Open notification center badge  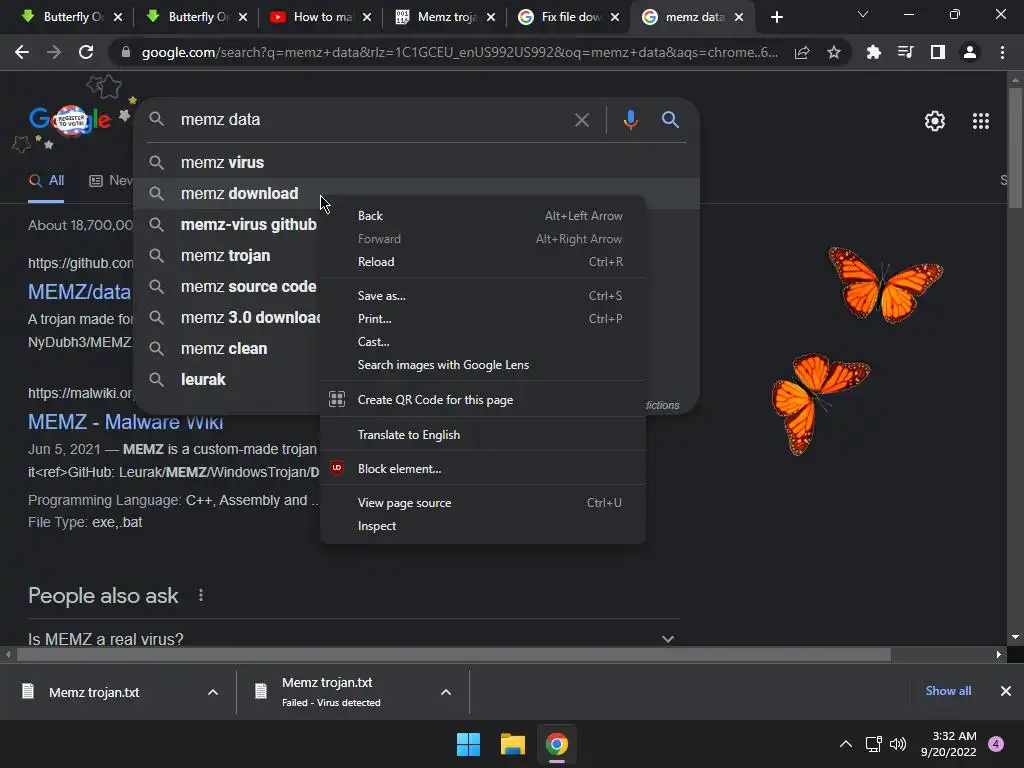tap(996, 744)
